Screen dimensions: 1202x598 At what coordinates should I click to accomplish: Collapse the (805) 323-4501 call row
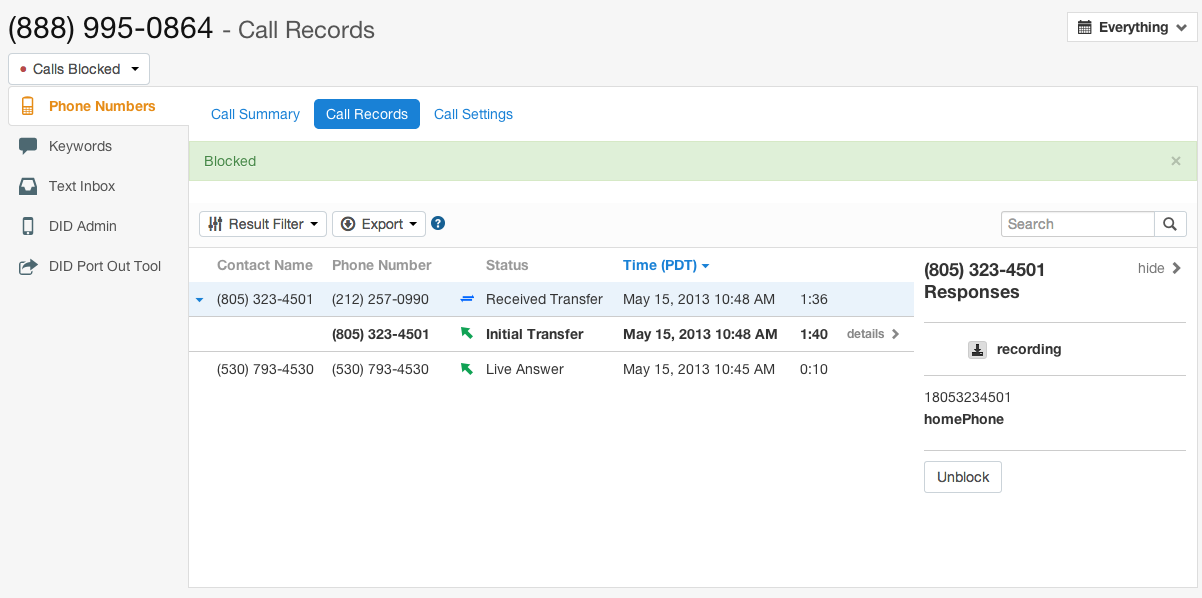point(199,300)
